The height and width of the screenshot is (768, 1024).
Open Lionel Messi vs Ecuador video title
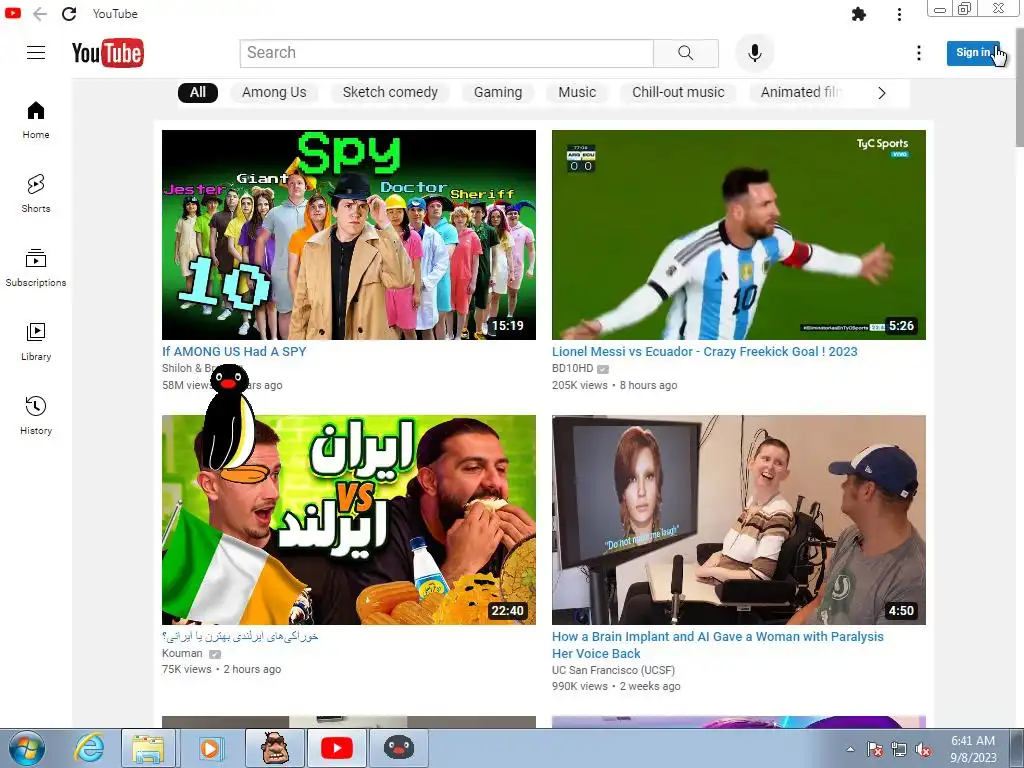pyautogui.click(x=705, y=351)
